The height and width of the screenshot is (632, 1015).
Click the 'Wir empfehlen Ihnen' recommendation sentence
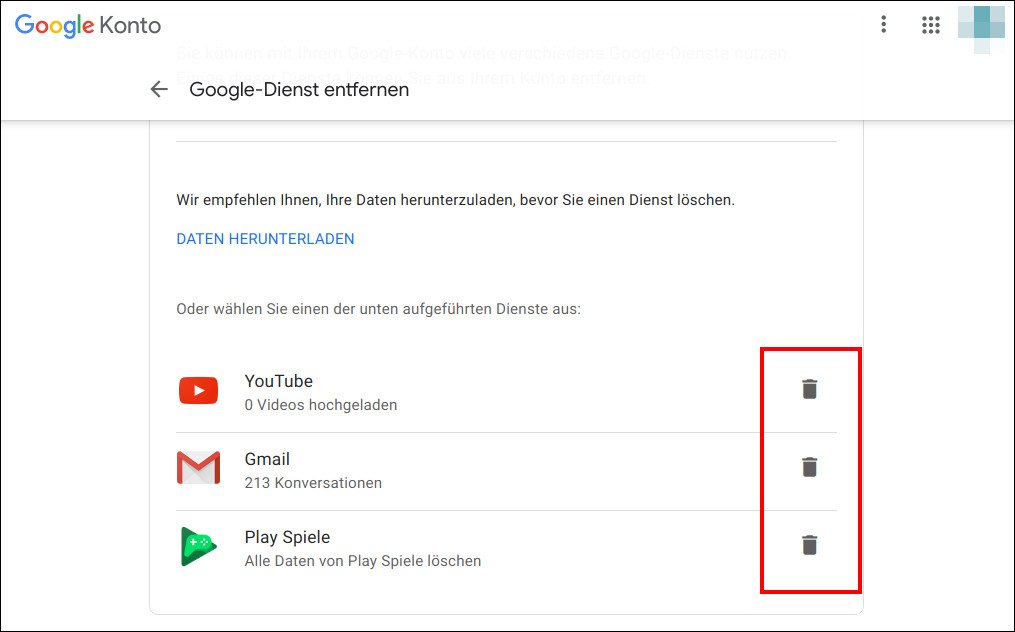[456, 200]
